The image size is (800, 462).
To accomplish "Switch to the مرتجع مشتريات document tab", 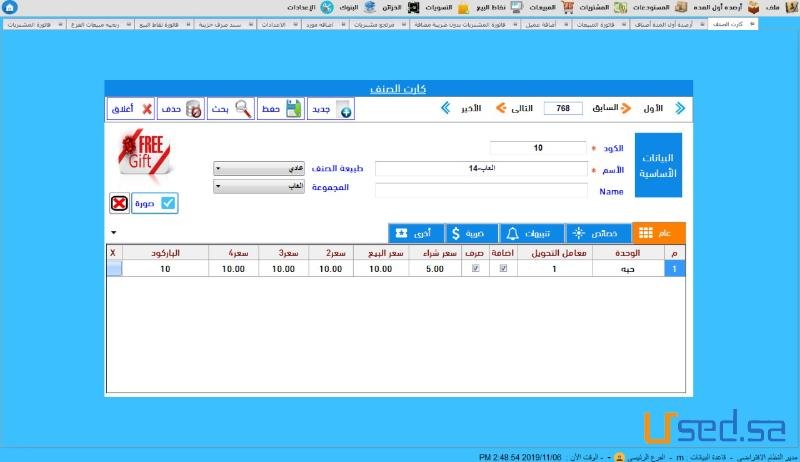I will tap(379, 24).
